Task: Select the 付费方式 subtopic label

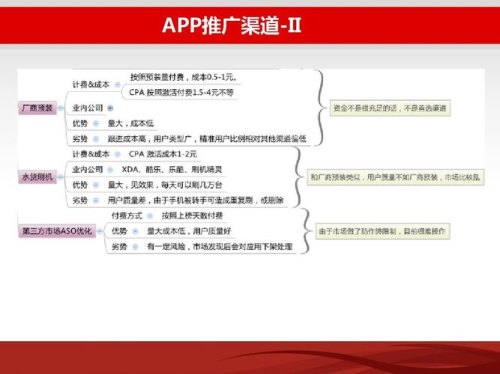Action: [x=127, y=216]
